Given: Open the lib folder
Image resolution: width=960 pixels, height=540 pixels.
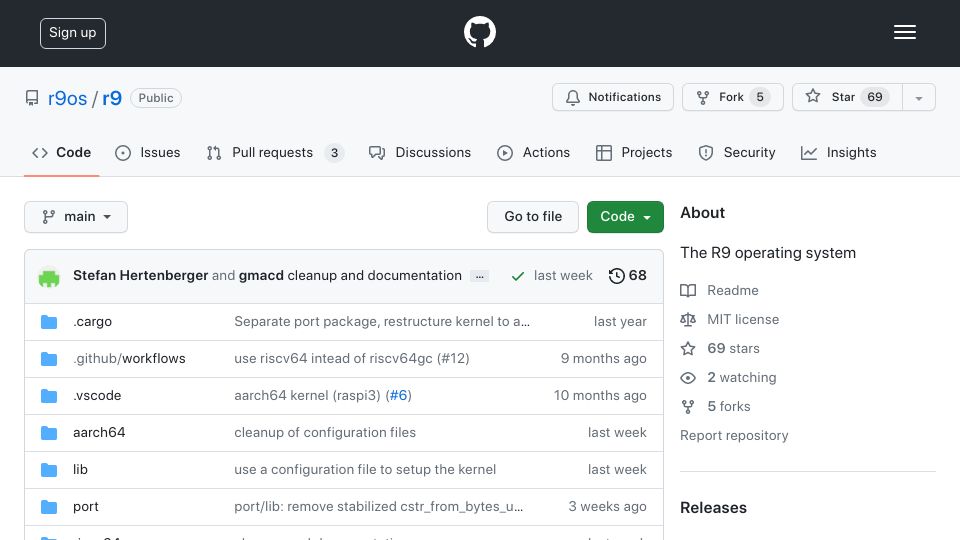Looking at the screenshot, I should tap(80, 470).
